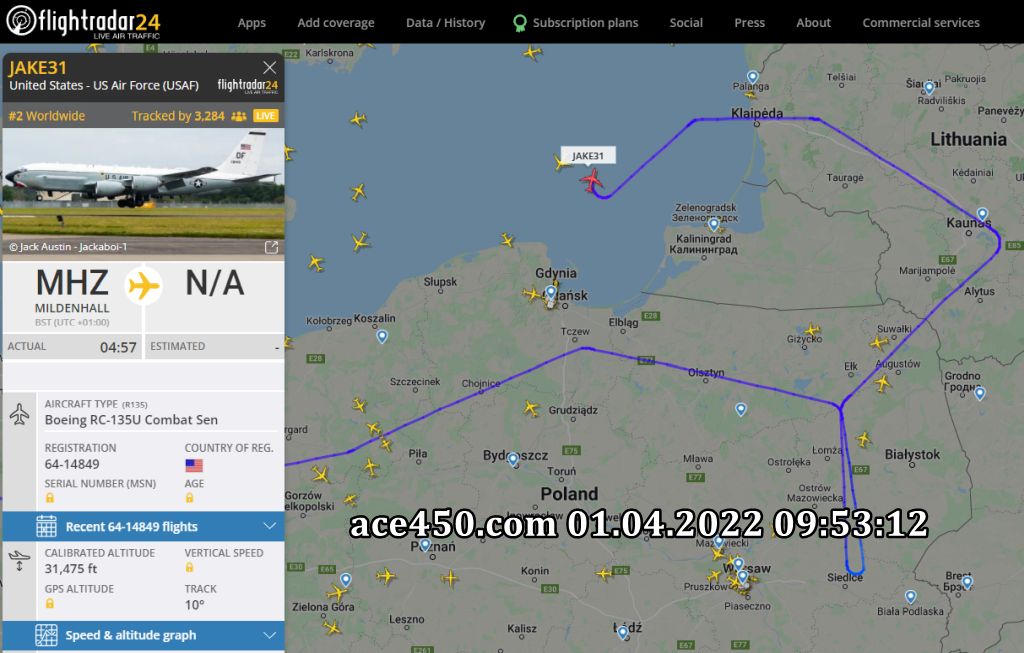The height and width of the screenshot is (653, 1024).
Task: Select the Kaunas airport map pin
Action: pos(982,214)
